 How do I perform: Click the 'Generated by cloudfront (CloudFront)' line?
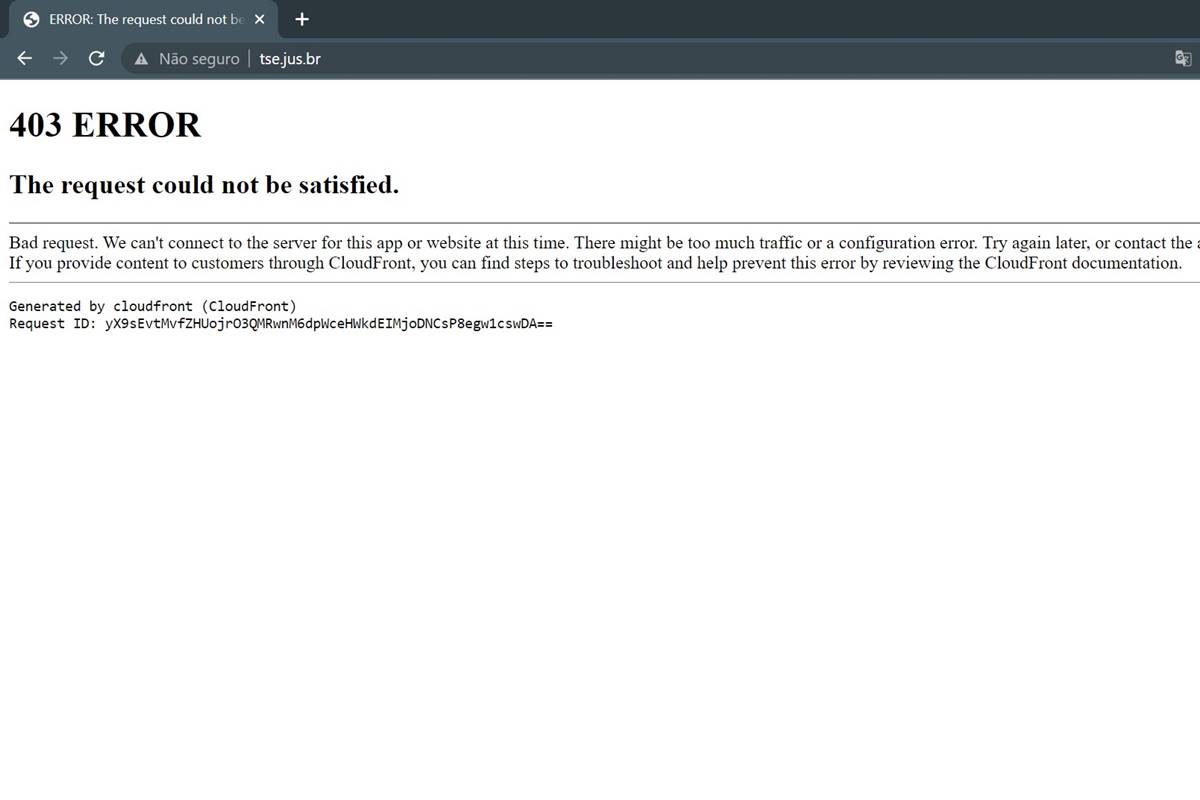(x=152, y=306)
